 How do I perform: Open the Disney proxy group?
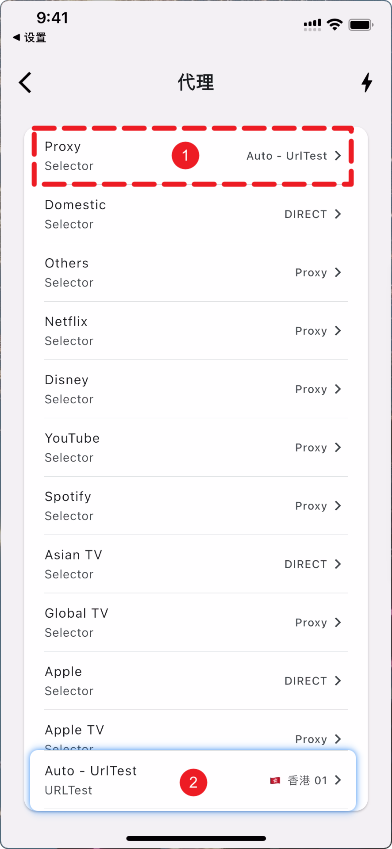[x=196, y=389]
